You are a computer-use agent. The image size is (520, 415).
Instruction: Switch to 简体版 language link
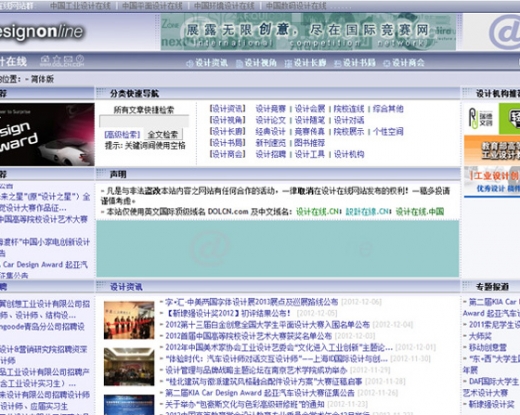click(42, 79)
